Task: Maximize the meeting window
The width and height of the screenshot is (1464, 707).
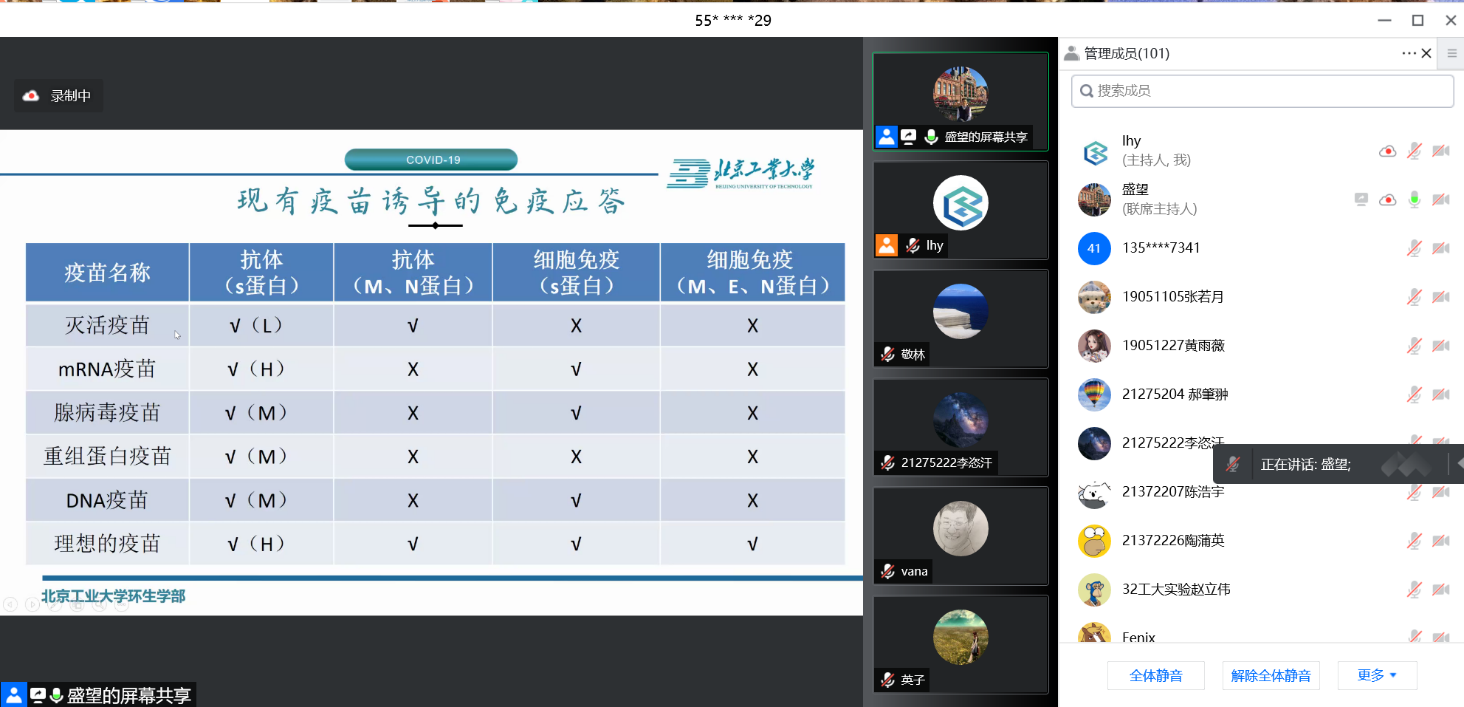Action: [1417, 20]
